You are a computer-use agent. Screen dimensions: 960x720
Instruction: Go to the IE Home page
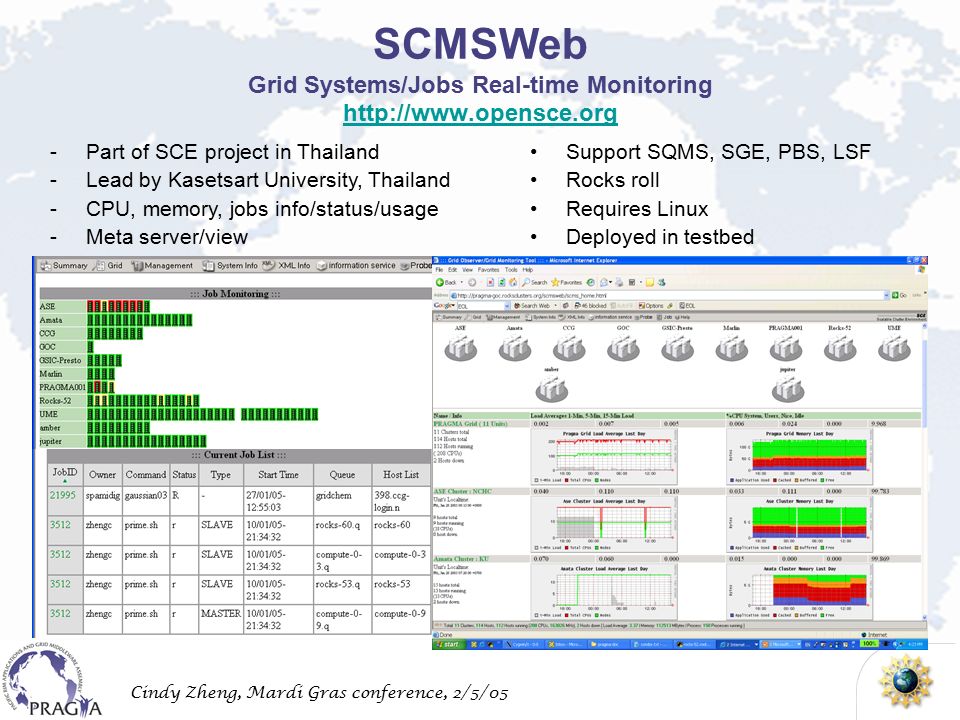click(513, 282)
